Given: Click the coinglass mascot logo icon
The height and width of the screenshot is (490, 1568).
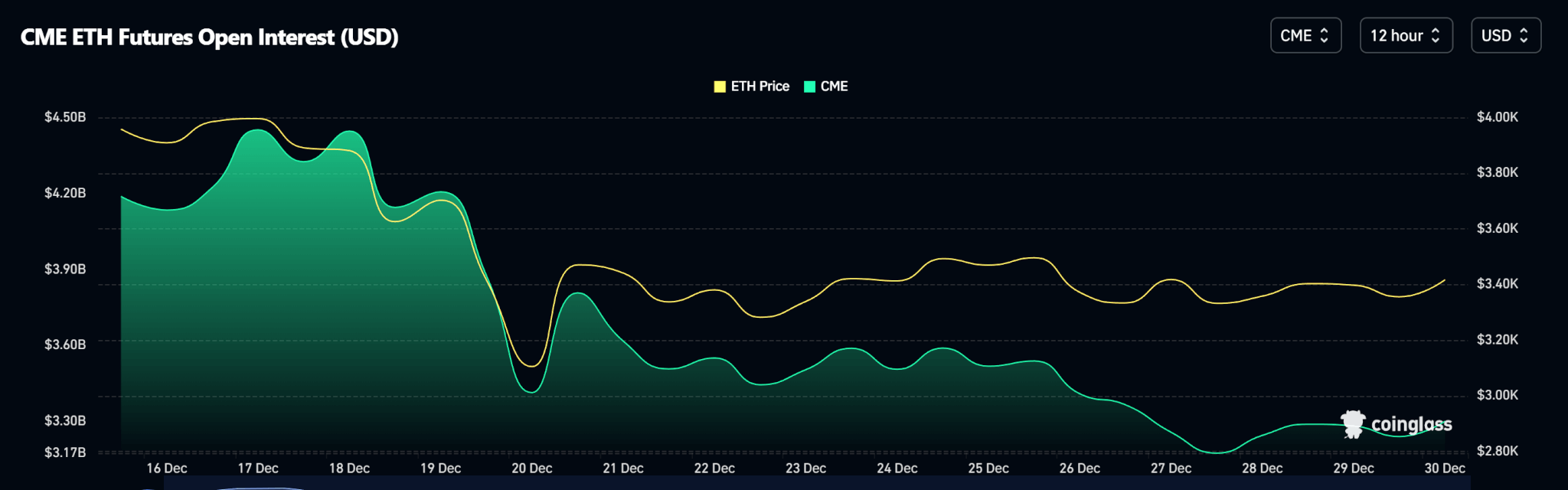Looking at the screenshot, I should pyautogui.click(x=1353, y=423).
